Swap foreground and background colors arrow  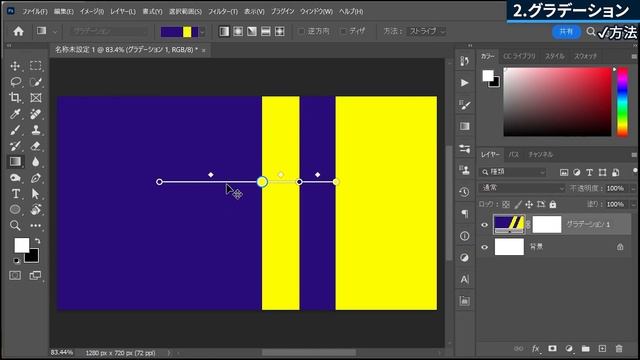coord(37,241)
